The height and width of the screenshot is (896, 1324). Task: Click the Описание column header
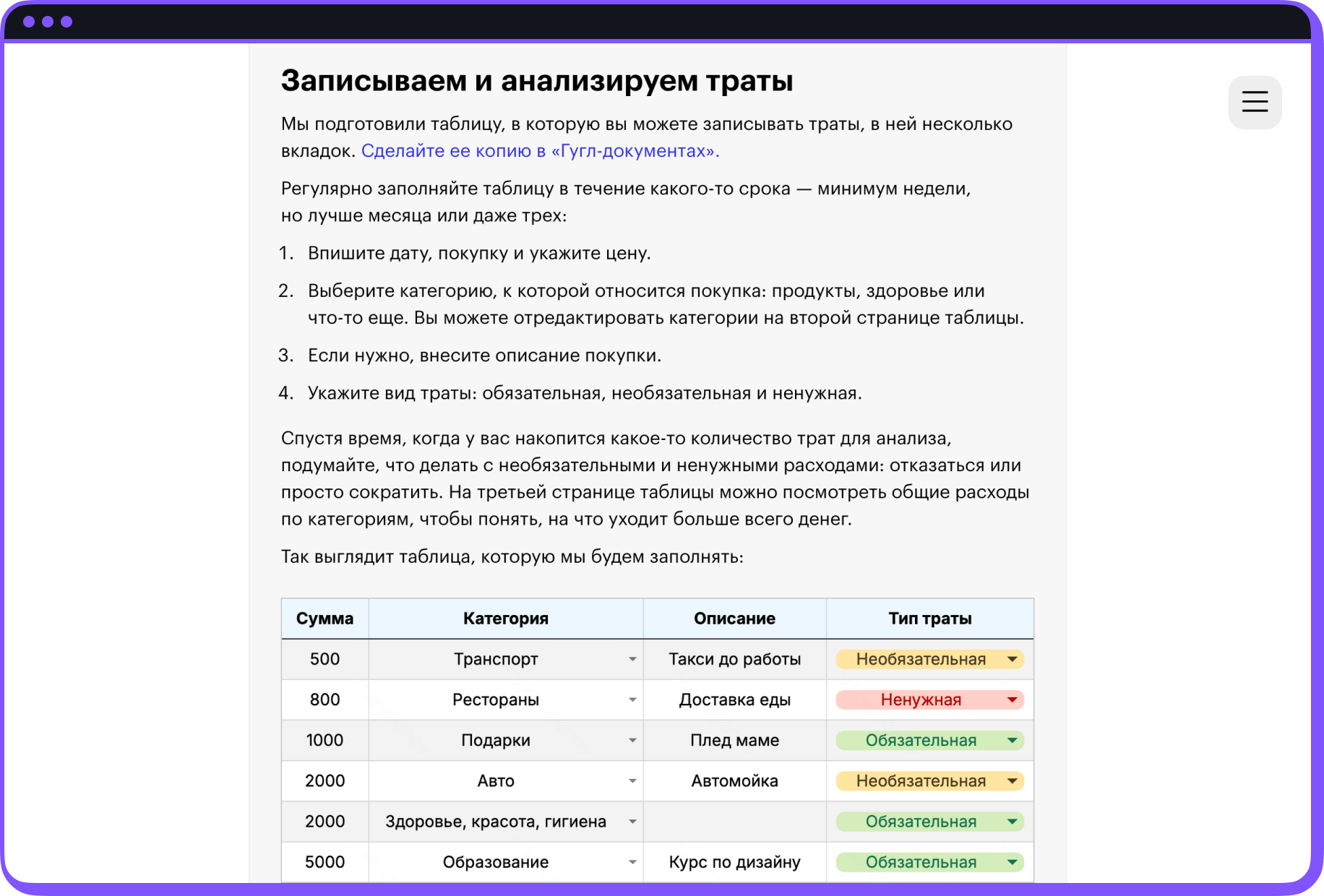tap(735, 619)
